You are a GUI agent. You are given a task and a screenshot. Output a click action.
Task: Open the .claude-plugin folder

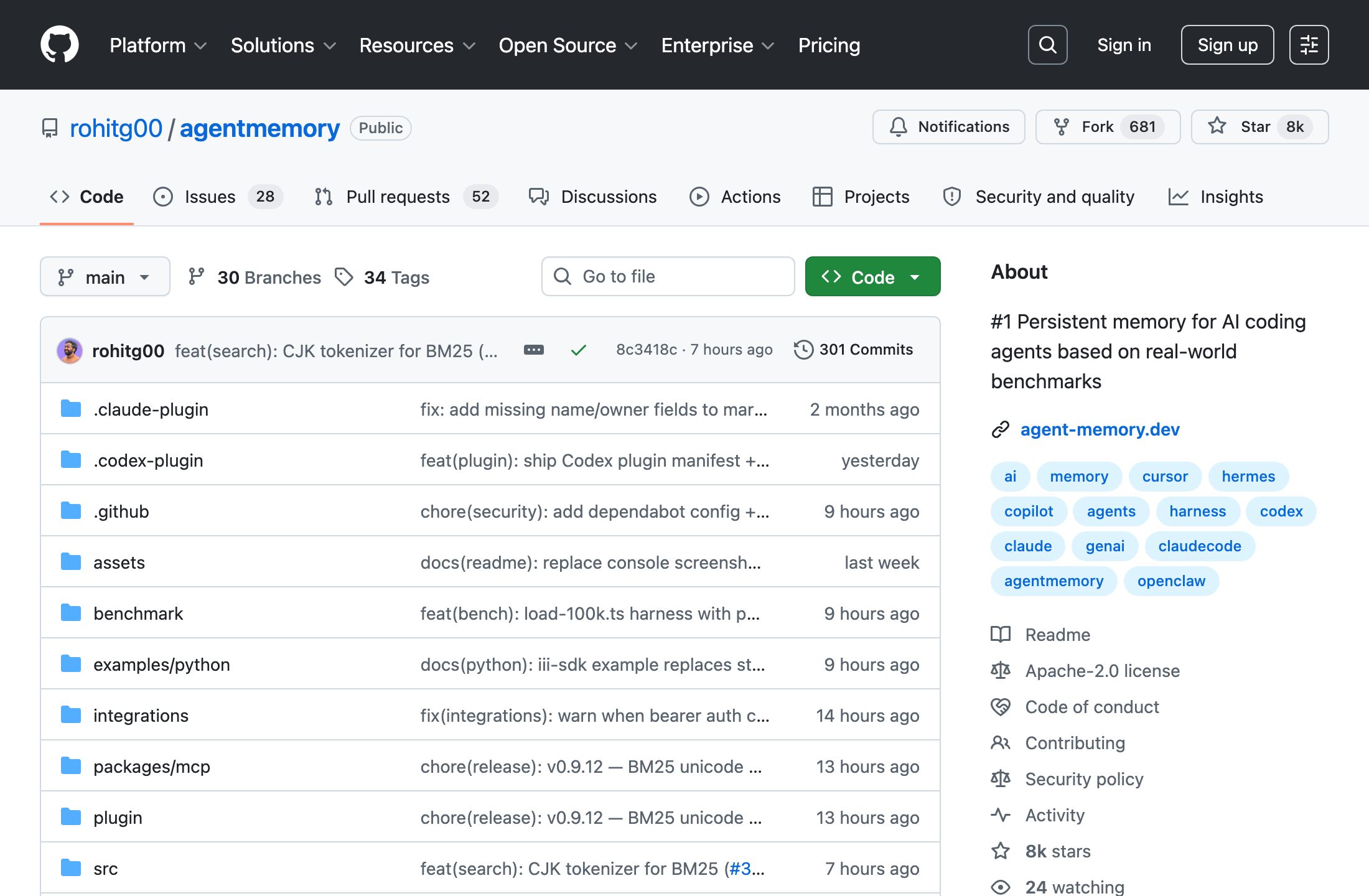pos(151,409)
